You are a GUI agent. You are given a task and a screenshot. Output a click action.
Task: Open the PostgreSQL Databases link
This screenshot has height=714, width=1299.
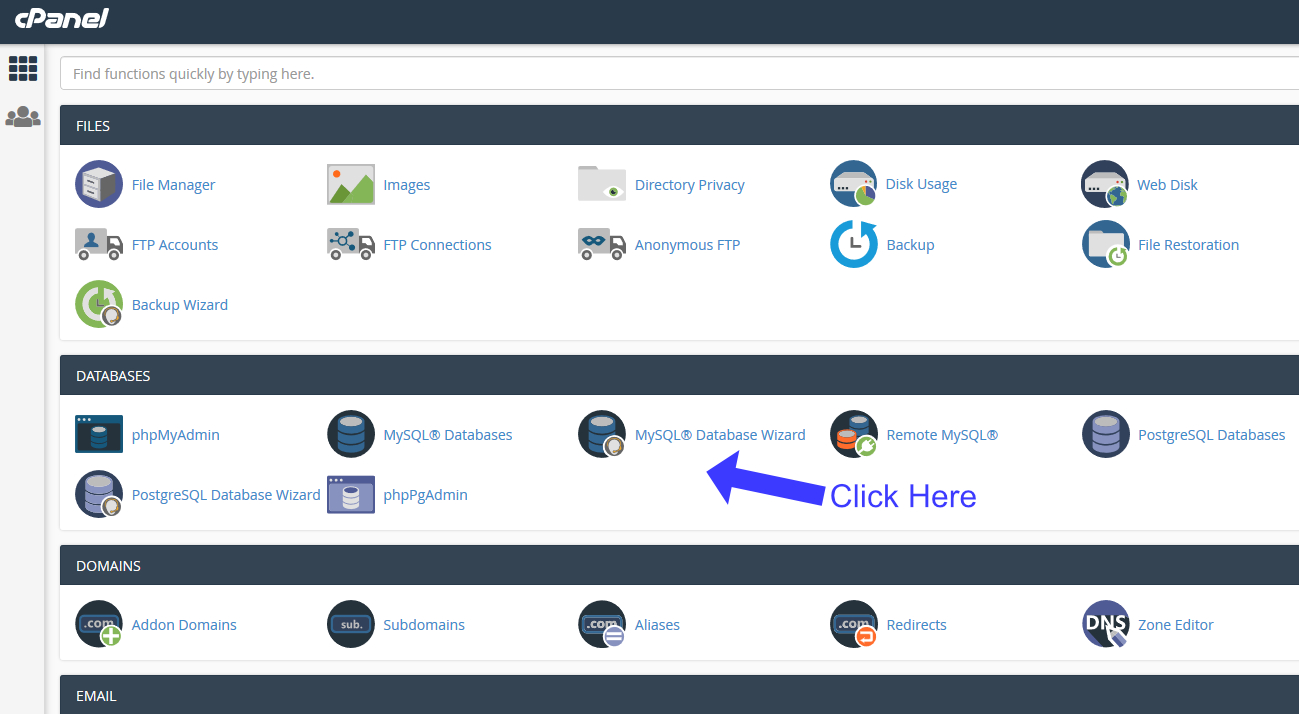pyautogui.click(x=1211, y=435)
